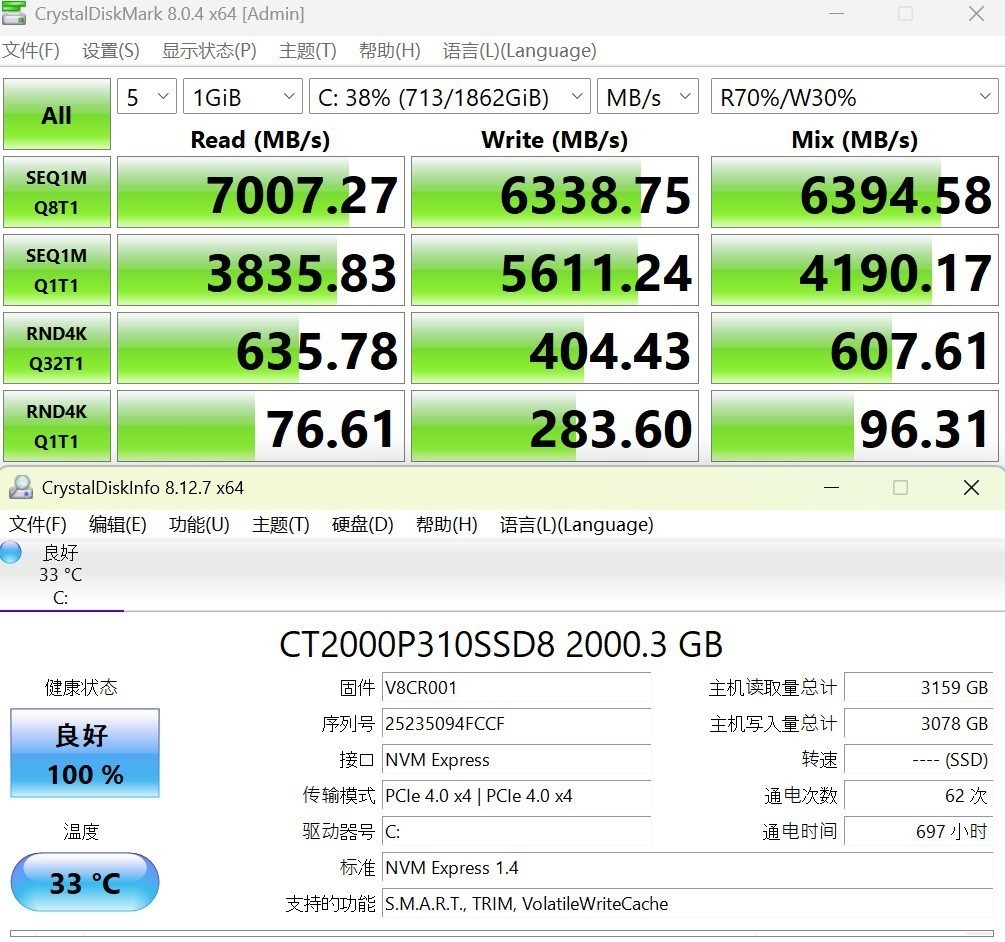The image size is (1005, 942).
Task: Run the RND4K Q32T1 benchmark
Action: click(56, 348)
